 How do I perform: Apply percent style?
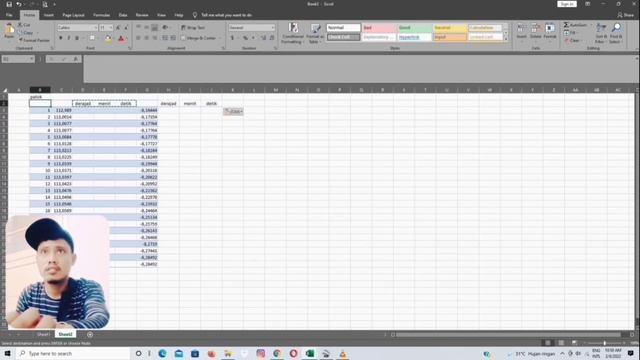(245, 38)
